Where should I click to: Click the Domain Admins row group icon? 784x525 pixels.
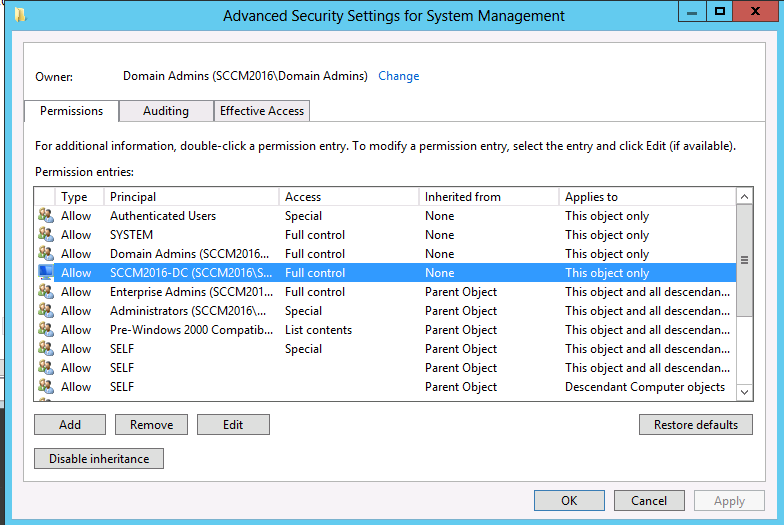pyautogui.click(x=46, y=254)
